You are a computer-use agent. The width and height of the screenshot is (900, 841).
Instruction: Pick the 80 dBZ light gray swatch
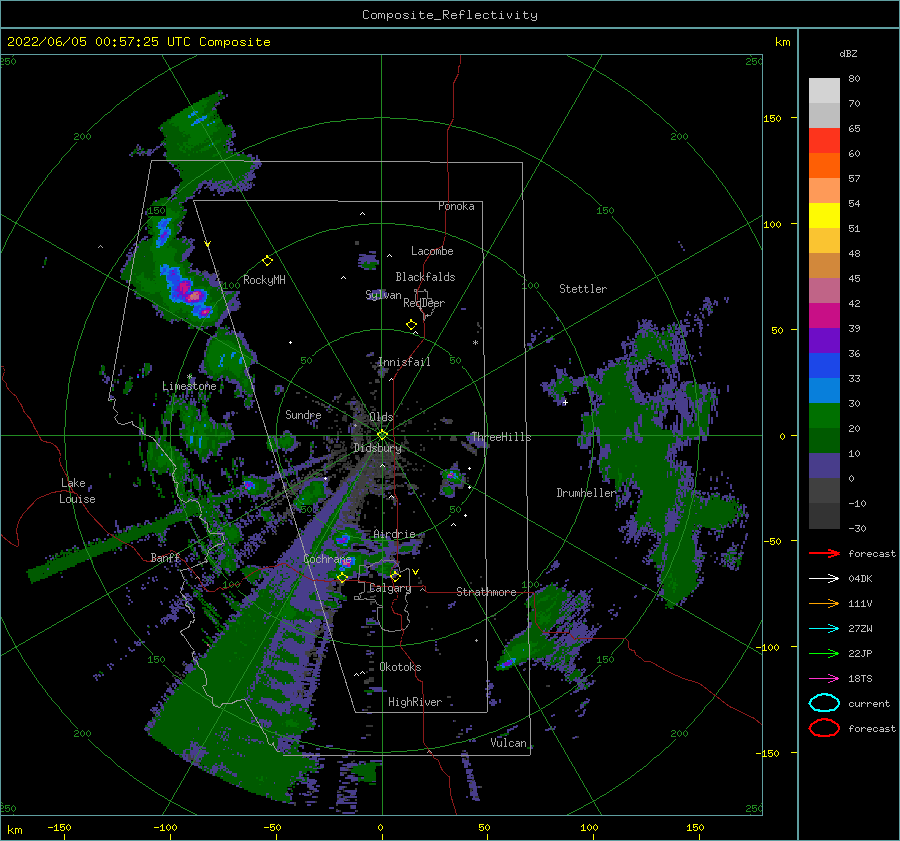tap(824, 91)
